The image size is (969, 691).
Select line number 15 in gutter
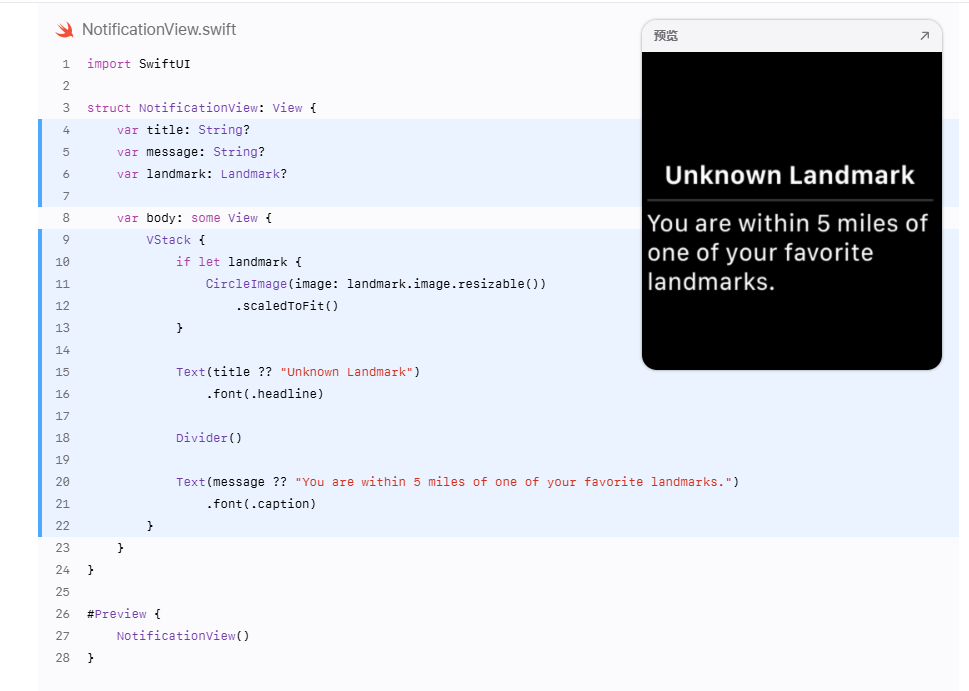tap(62, 372)
